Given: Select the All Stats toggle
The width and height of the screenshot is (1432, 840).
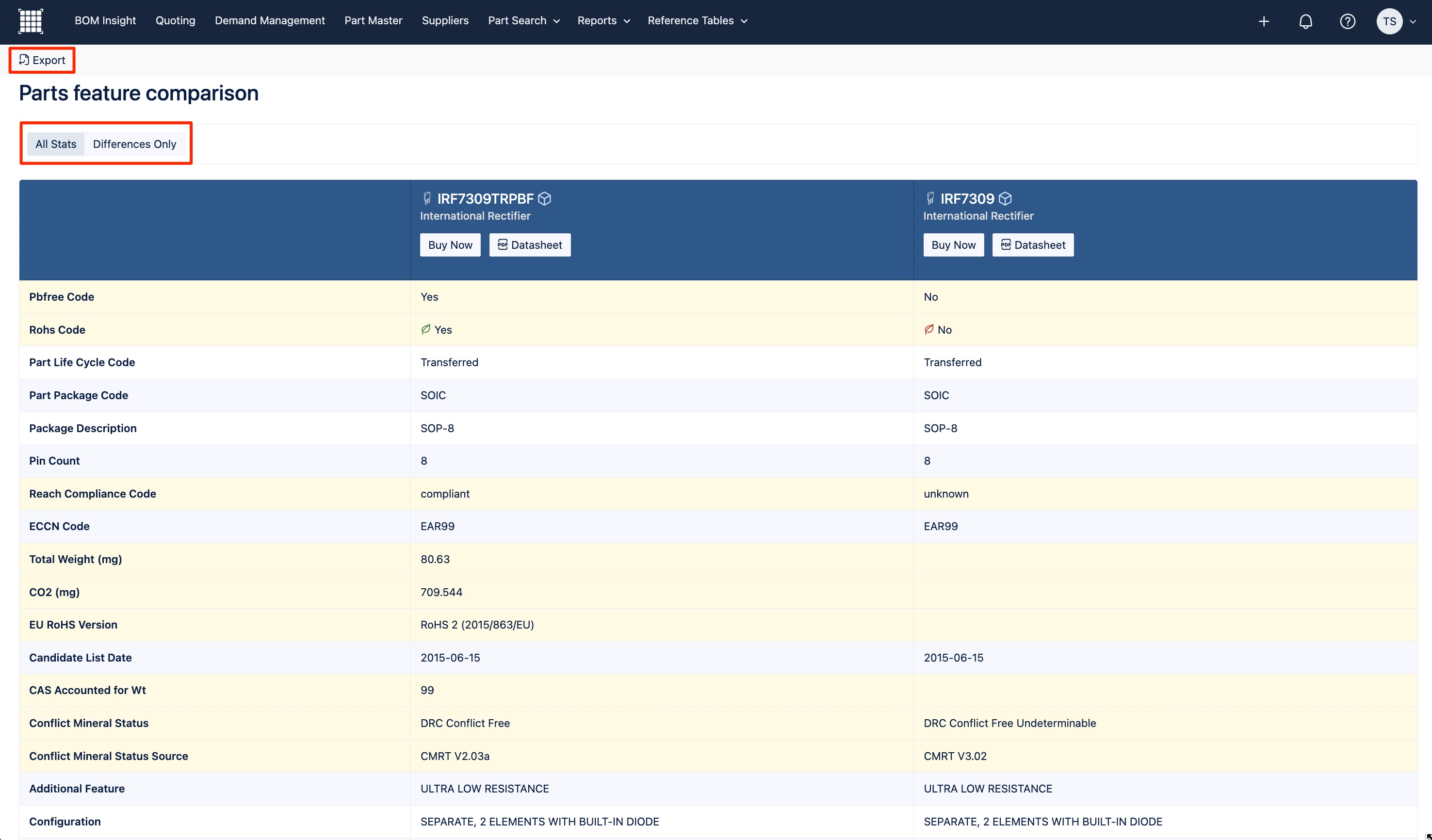Looking at the screenshot, I should pos(56,144).
